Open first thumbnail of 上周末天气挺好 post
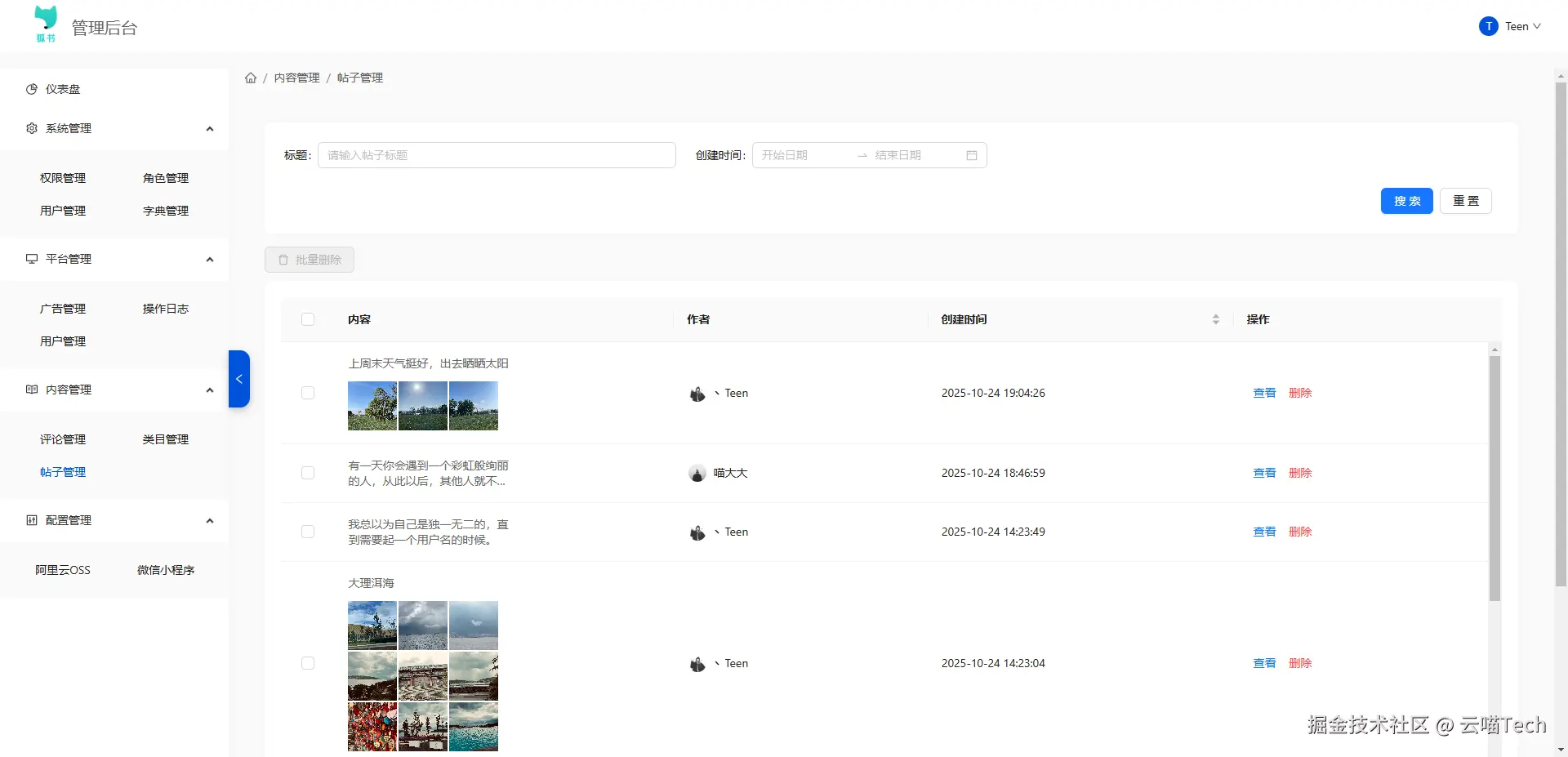 pos(372,406)
